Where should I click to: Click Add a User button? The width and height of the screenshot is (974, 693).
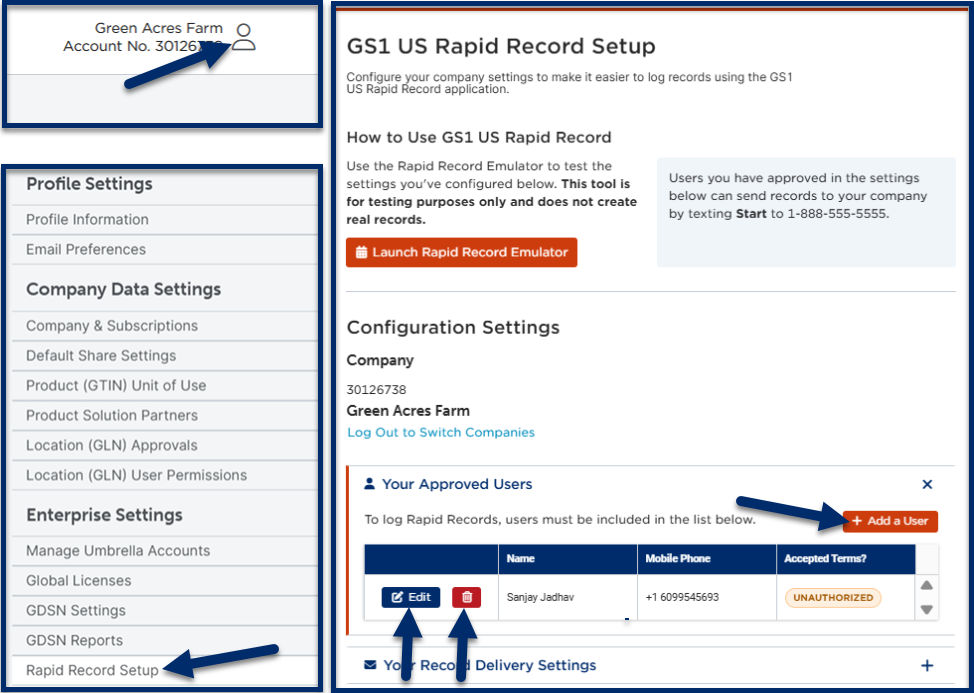(x=890, y=521)
